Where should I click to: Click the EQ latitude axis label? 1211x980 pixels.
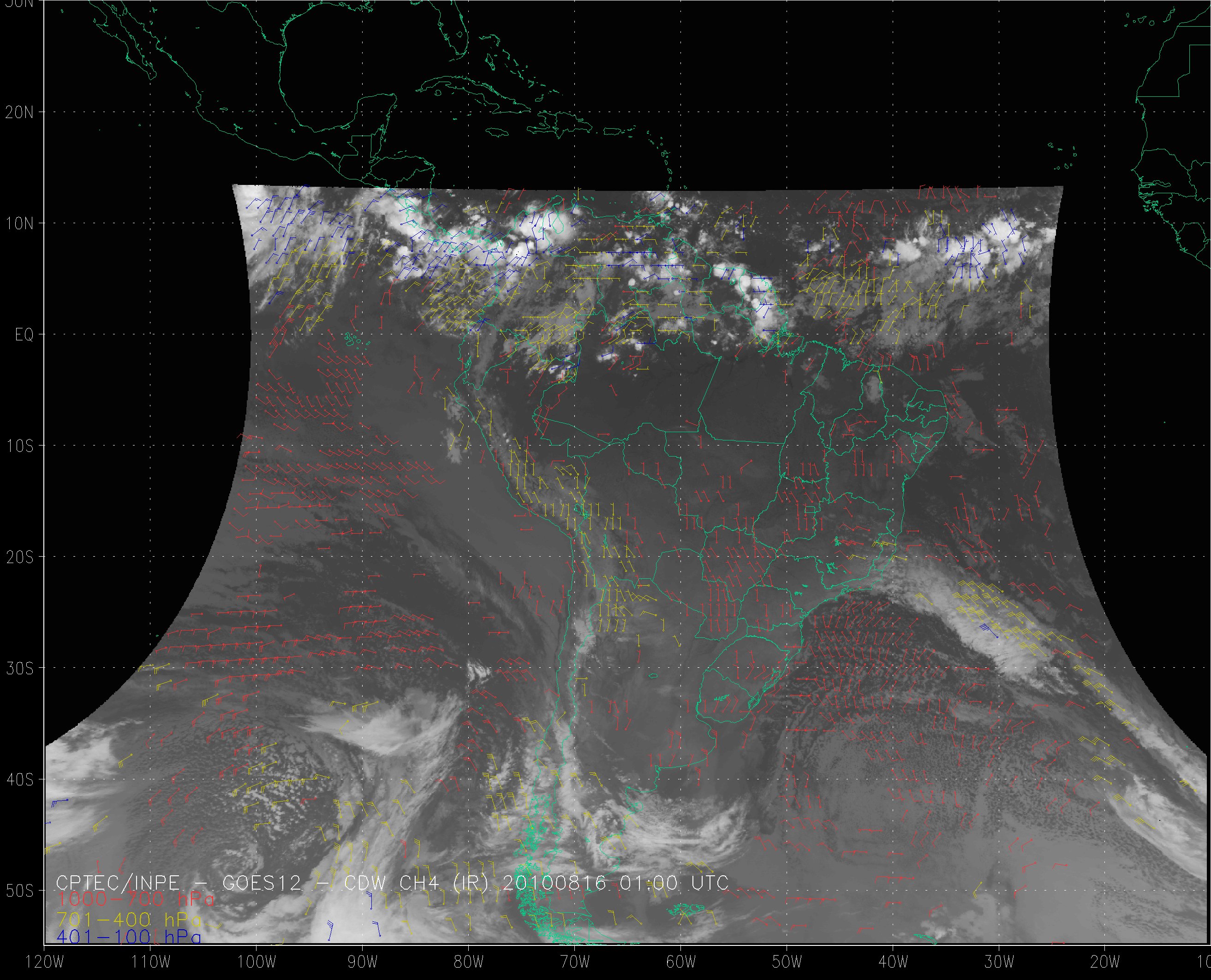tap(24, 335)
